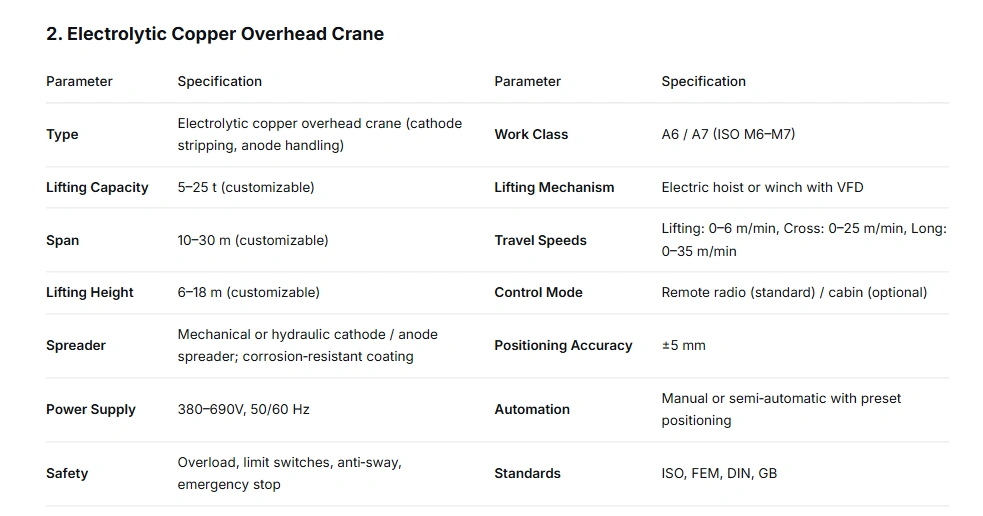This screenshot has width=983, height=516.
Task: Select the Lifting Mechanism label
Action: [x=554, y=187]
